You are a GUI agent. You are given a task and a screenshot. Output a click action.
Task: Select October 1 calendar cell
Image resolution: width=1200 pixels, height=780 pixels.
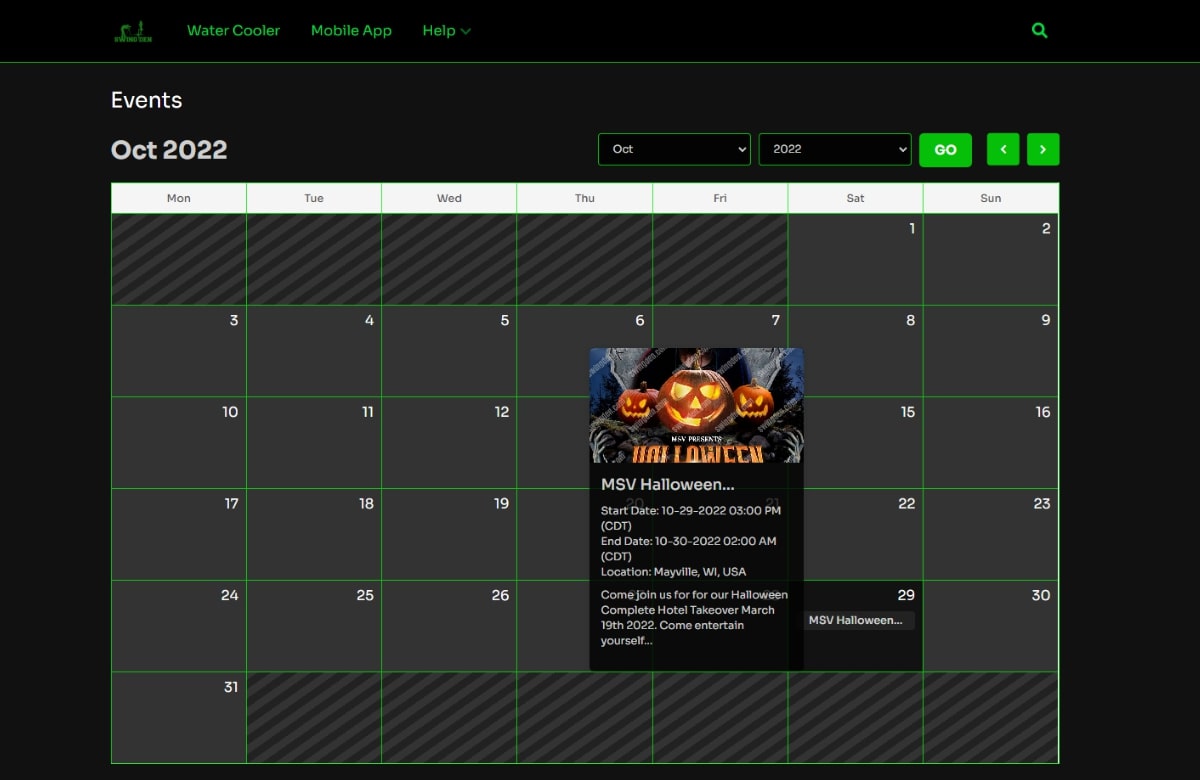tap(855, 259)
